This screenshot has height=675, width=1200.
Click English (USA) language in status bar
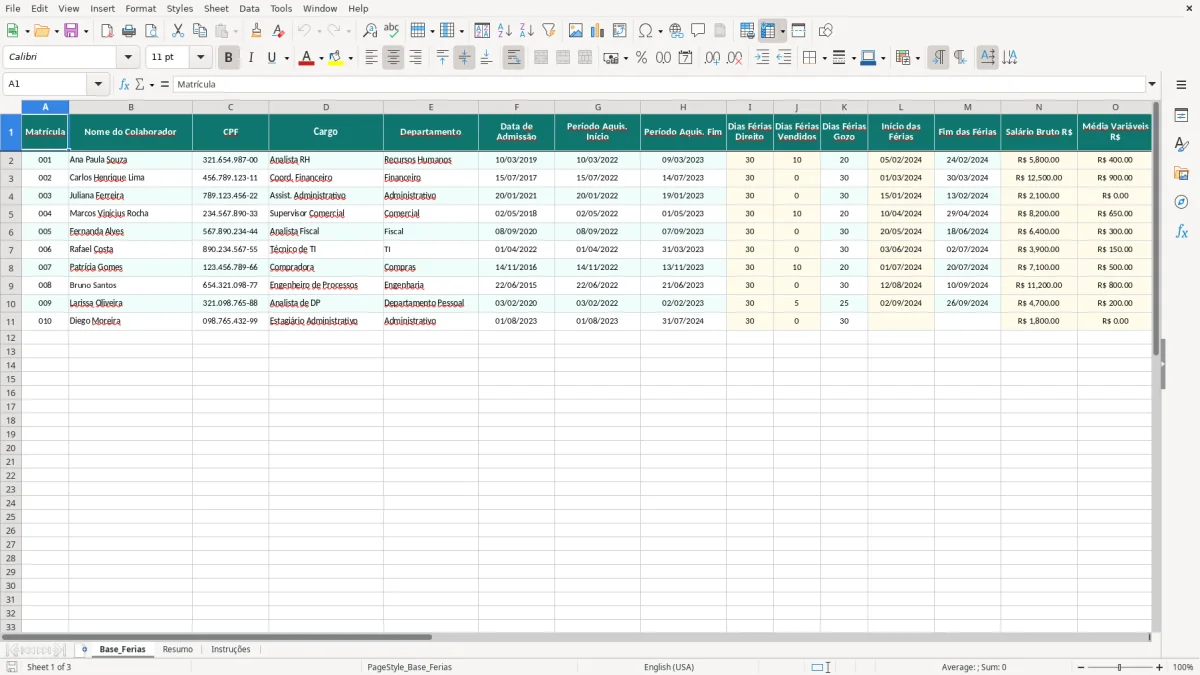(x=669, y=667)
